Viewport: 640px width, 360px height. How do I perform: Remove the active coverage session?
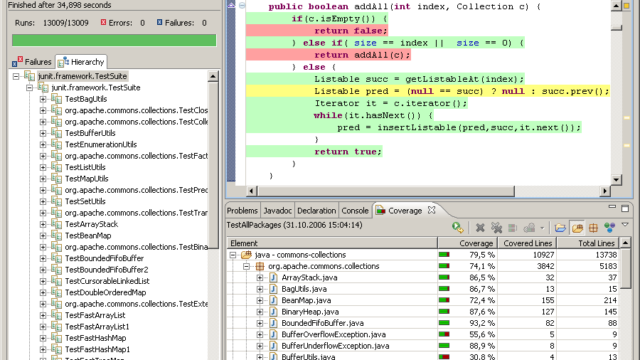coord(480,227)
